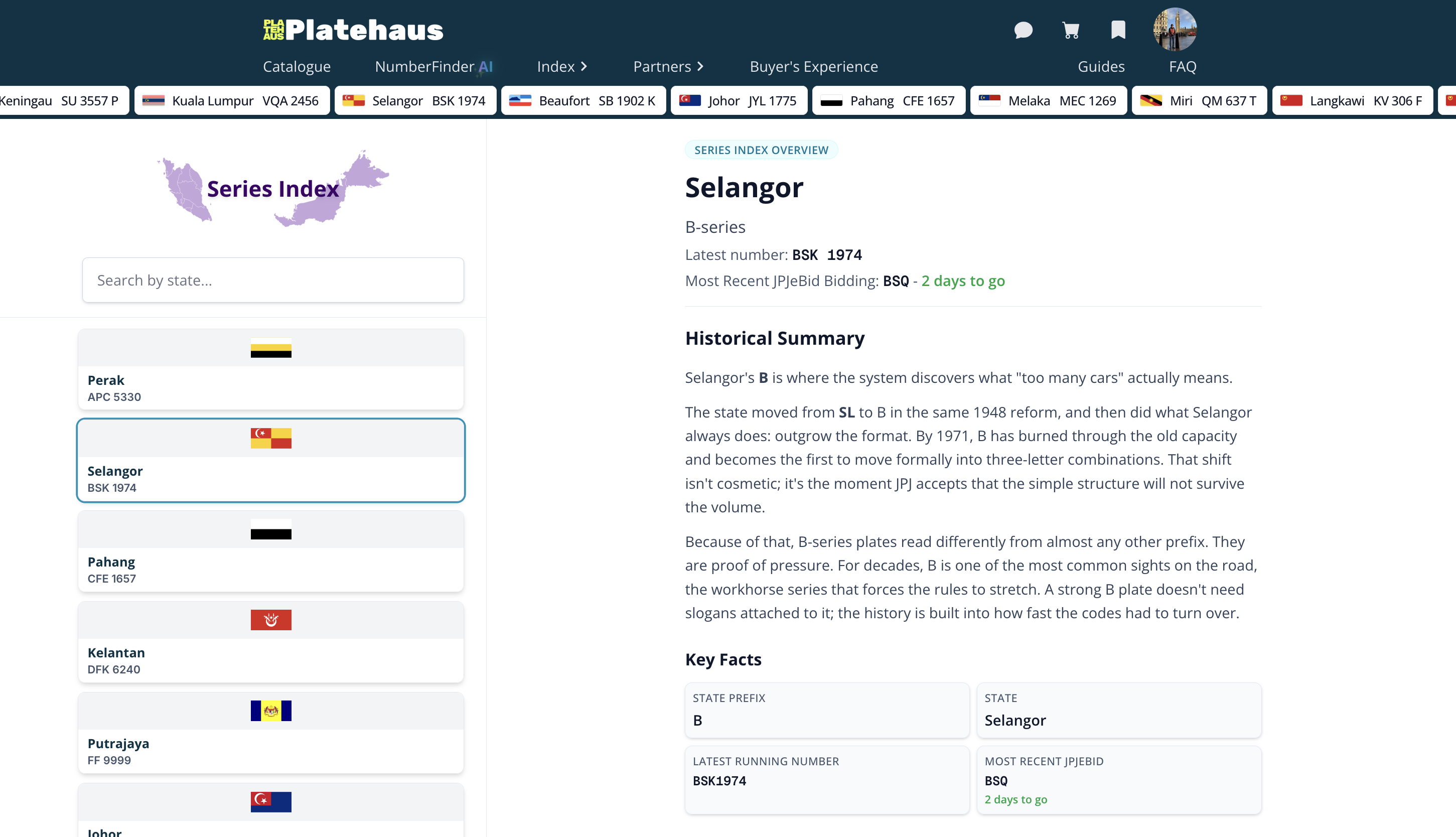Click the Kuala Lumpur VQA 2456 ticker chip

[x=232, y=101]
